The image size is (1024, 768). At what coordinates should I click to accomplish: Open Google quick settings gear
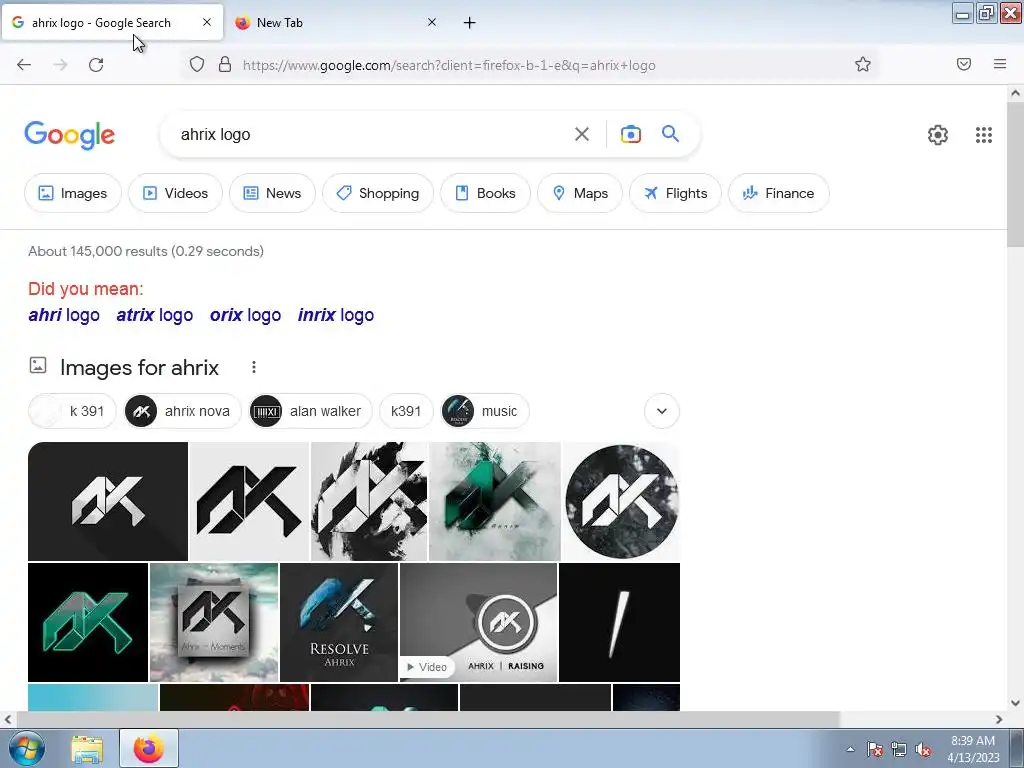pos(938,135)
